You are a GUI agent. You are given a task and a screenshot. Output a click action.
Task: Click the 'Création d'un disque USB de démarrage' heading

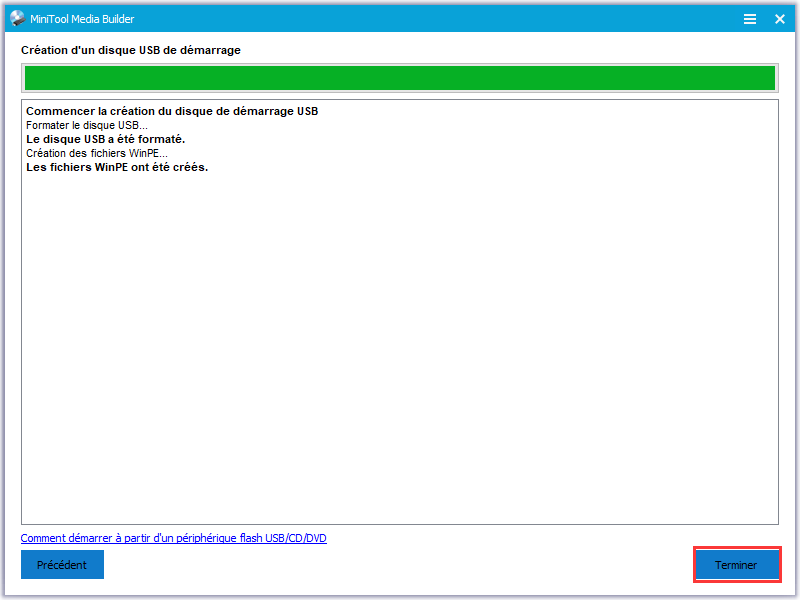pyautogui.click(x=131, y=50)
